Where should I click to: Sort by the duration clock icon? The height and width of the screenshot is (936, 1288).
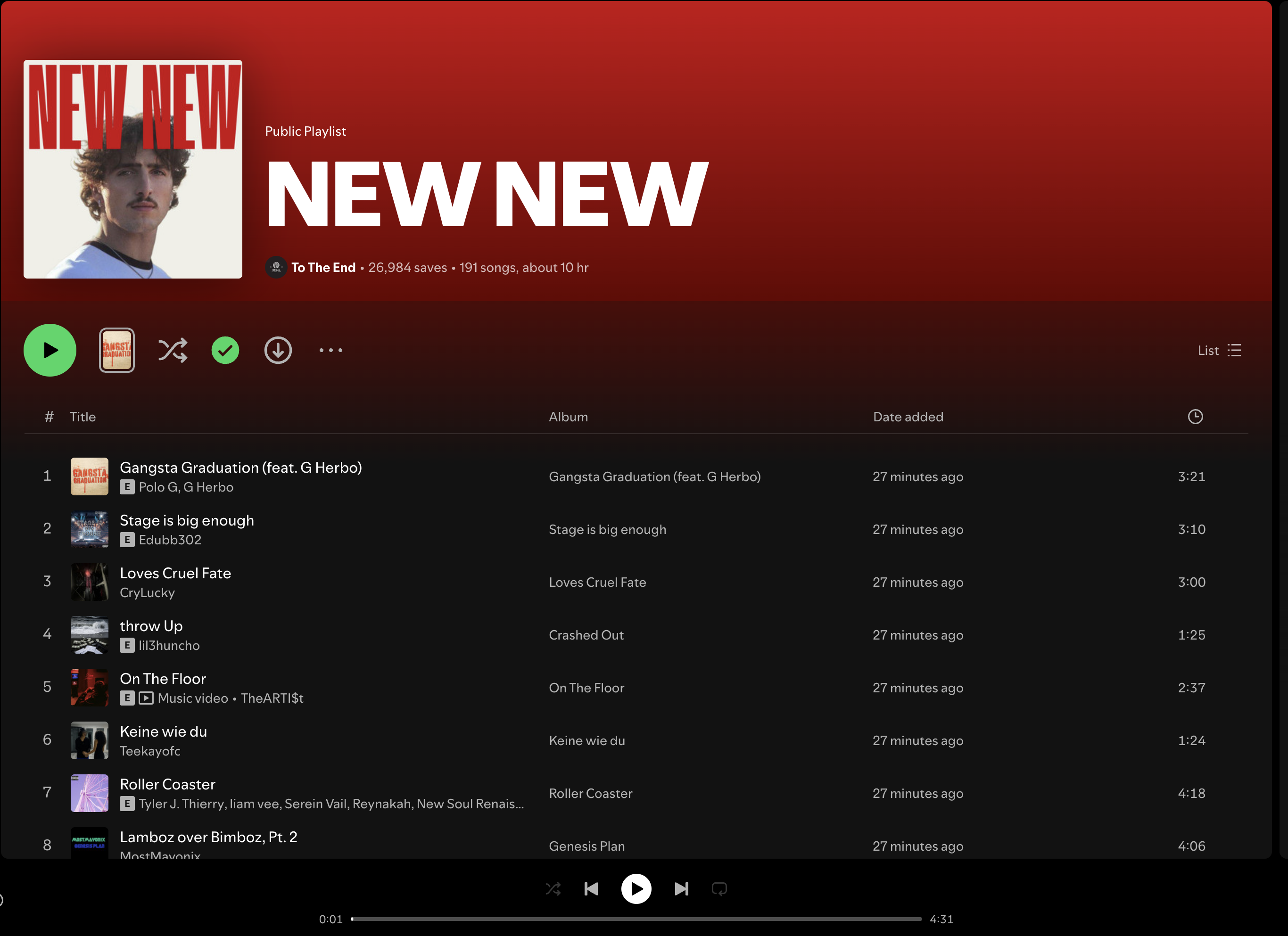click(1195, 417)
